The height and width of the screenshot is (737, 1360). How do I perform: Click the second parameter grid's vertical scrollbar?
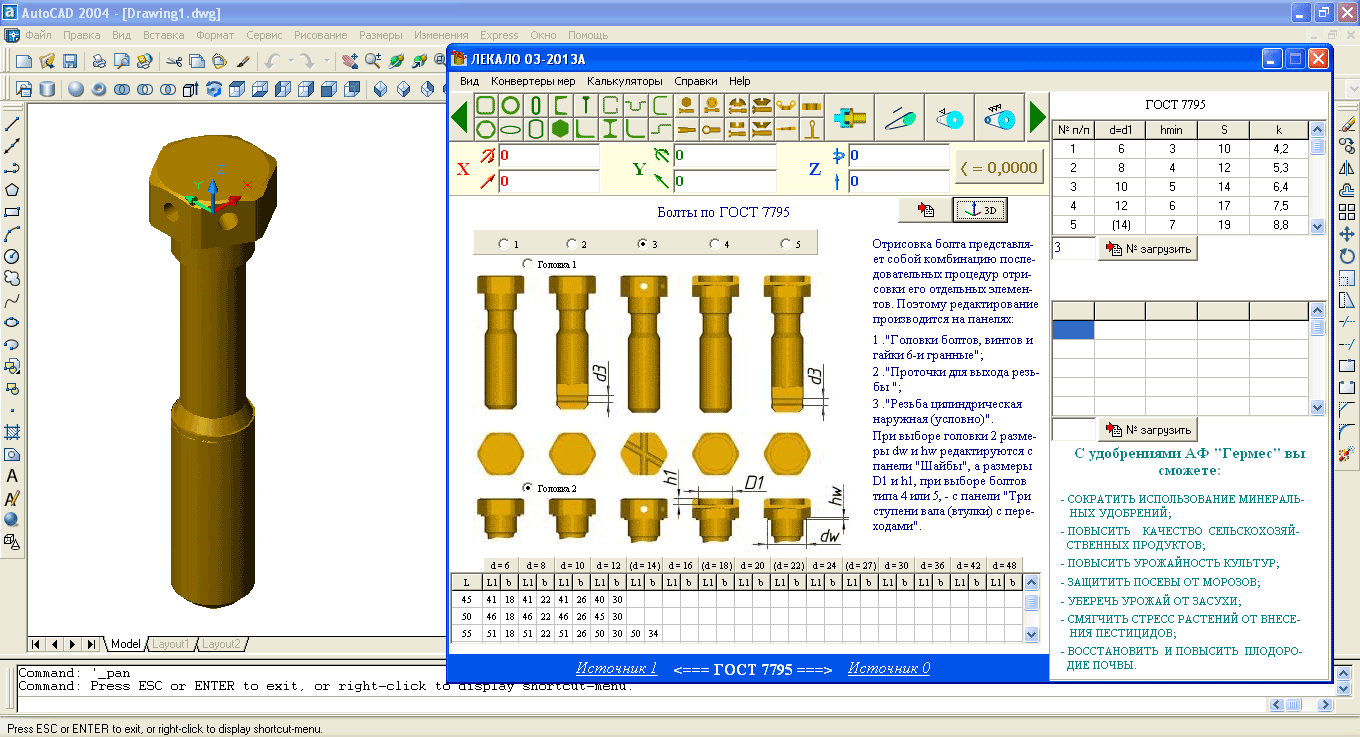point(1317,358)
